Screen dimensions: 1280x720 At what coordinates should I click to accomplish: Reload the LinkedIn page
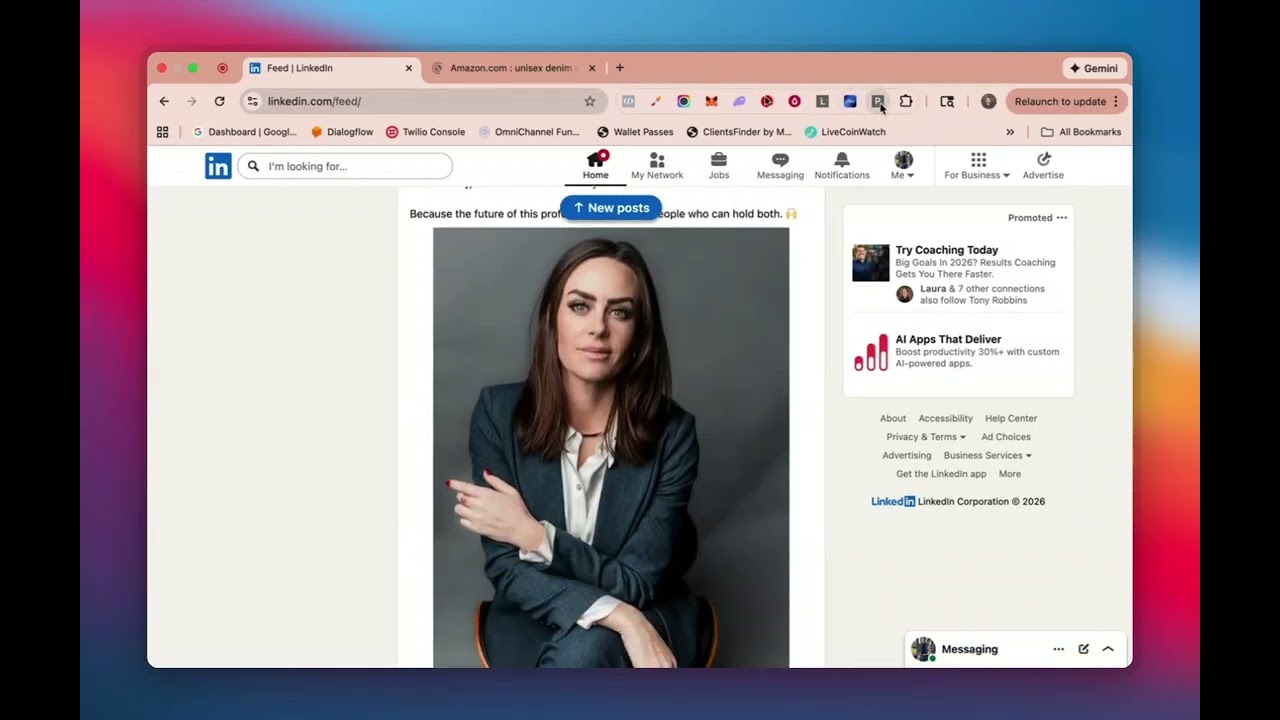pos(220,101)
